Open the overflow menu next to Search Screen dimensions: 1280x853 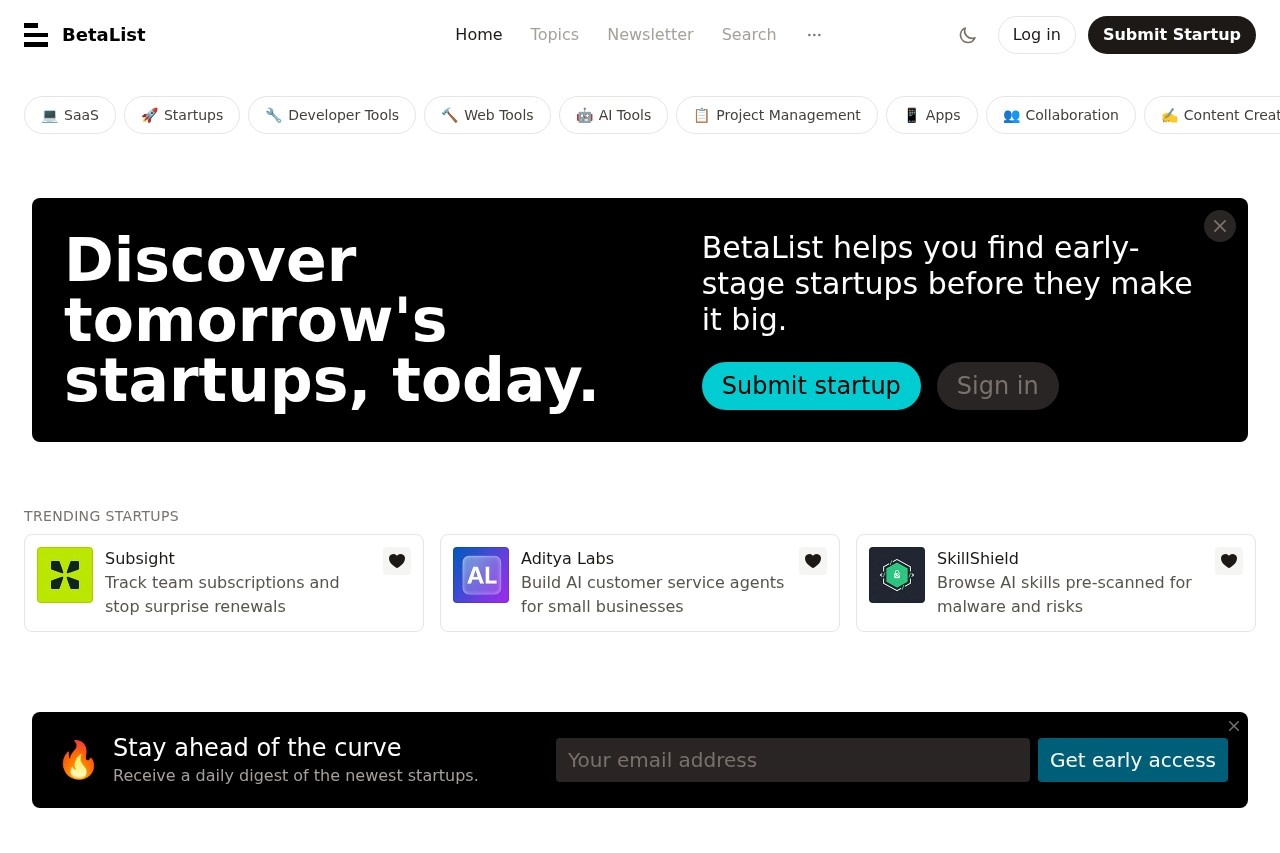click(x=814, y=34)
